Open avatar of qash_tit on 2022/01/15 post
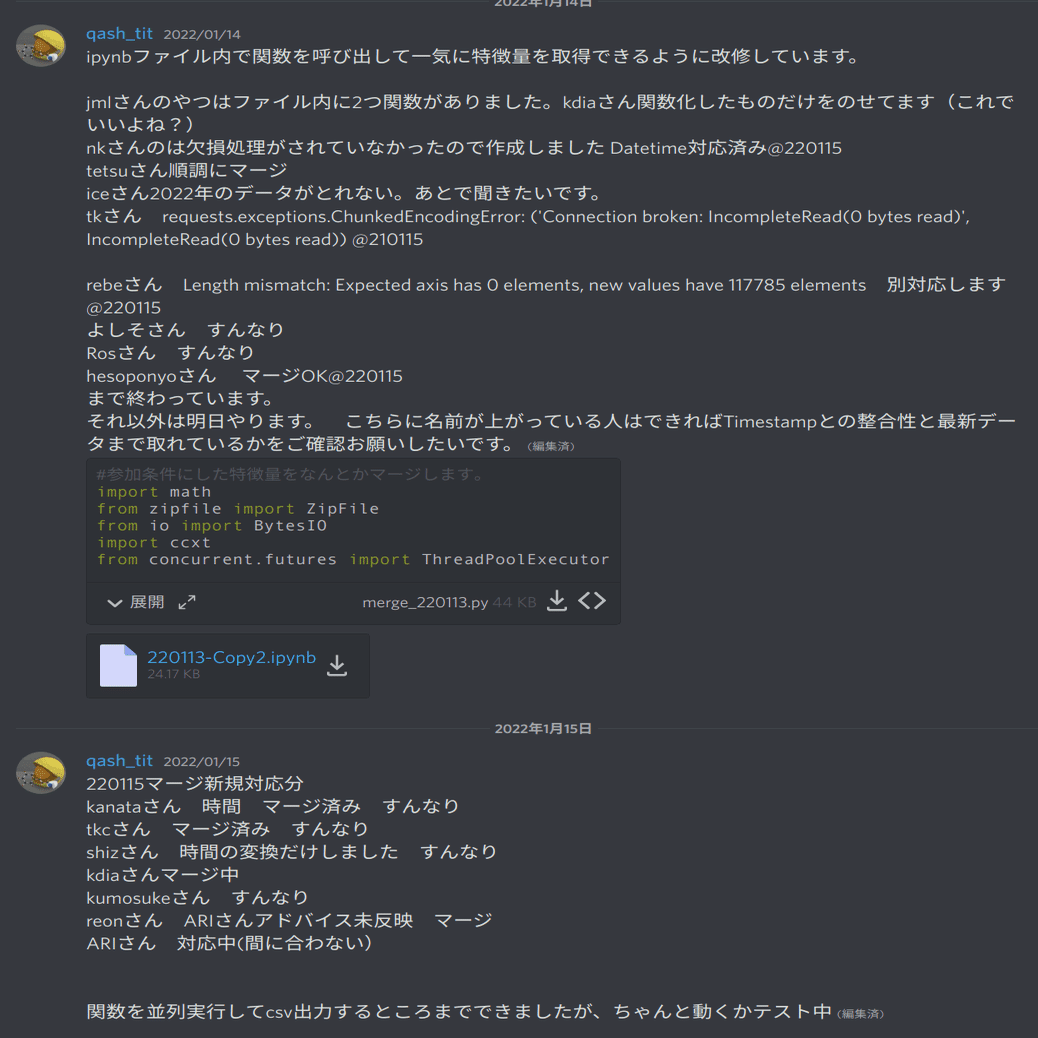Image resolution: width=1038 pixels, height=1038 pixels. point(41,773)
